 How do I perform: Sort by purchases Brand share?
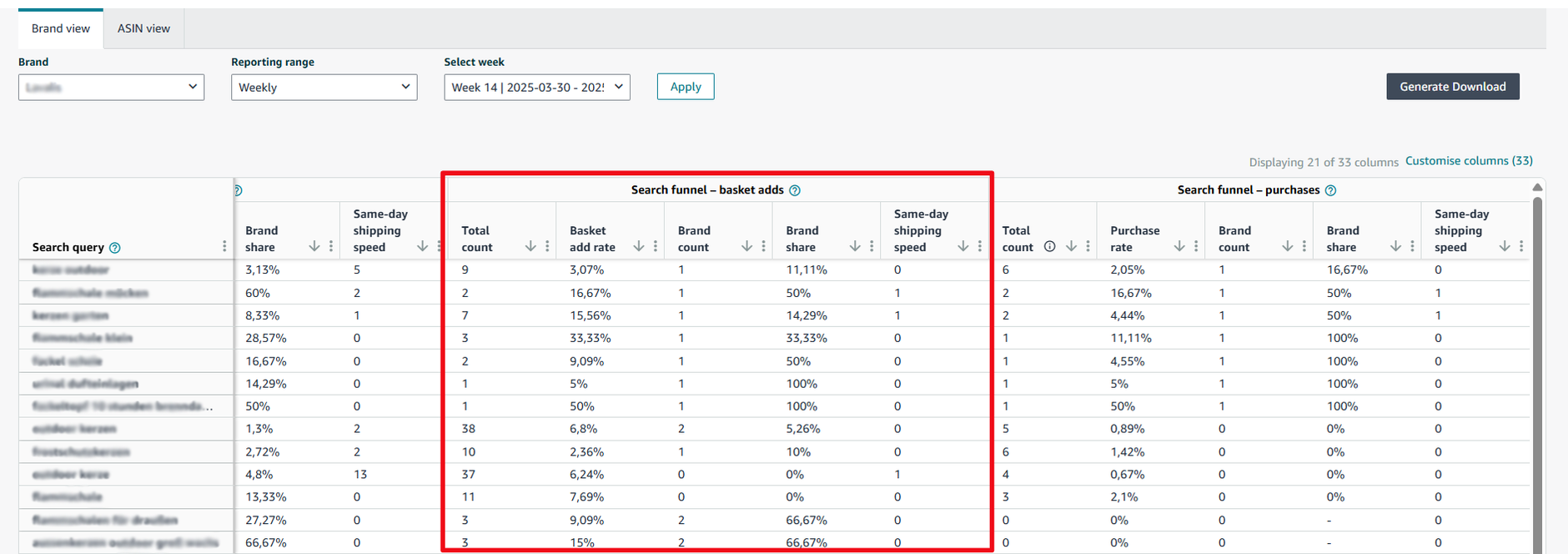pos(1395,246)
